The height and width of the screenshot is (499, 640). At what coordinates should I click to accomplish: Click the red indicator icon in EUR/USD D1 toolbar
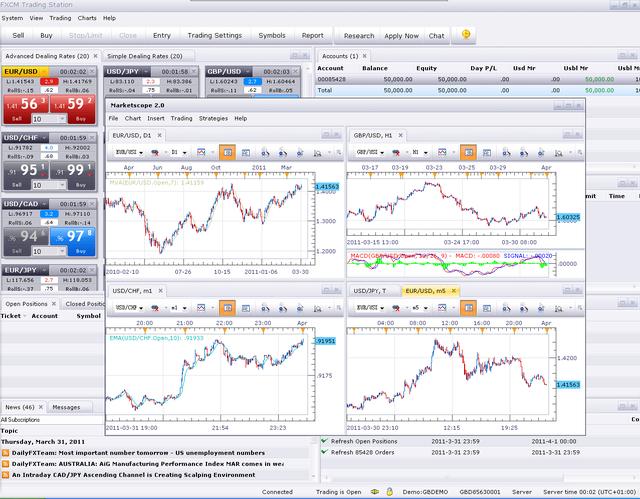pyautogui.click(x=155, y=153)
